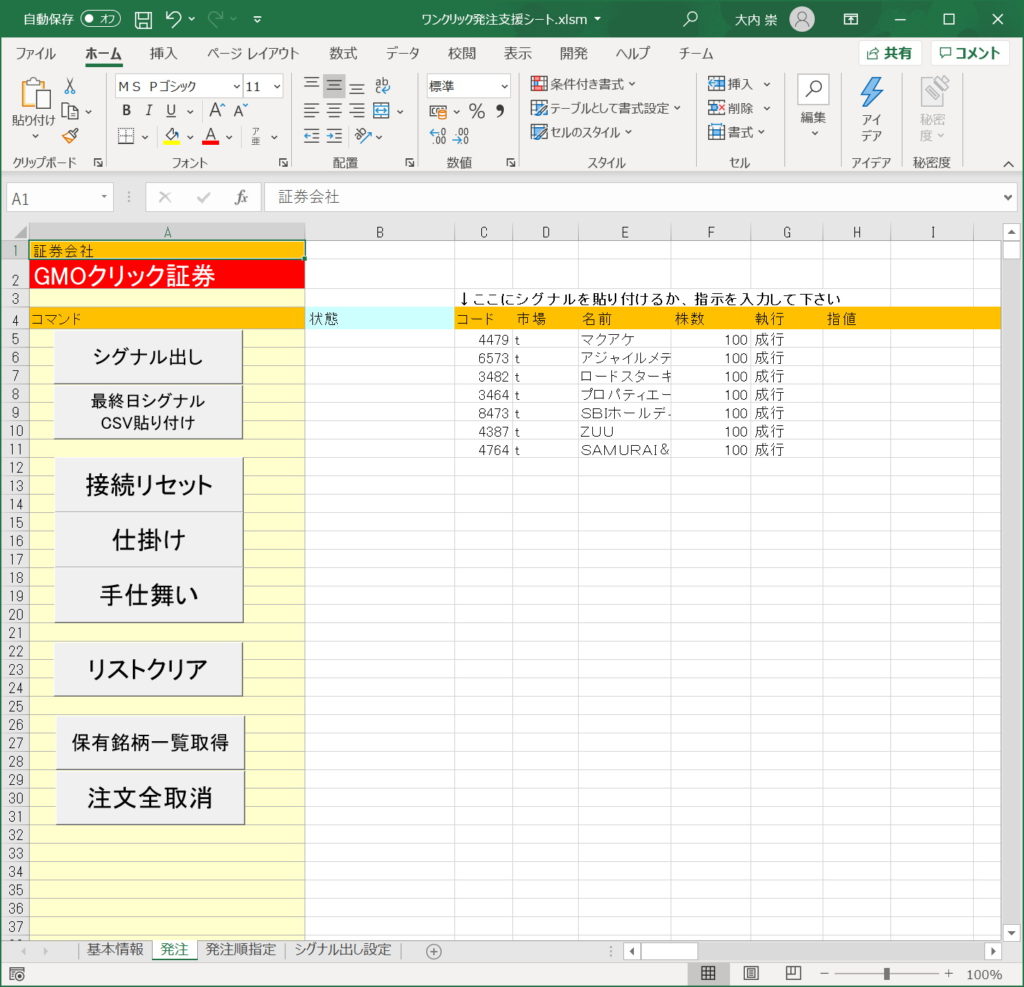Increase decimal places shown

tap(438, 136)
